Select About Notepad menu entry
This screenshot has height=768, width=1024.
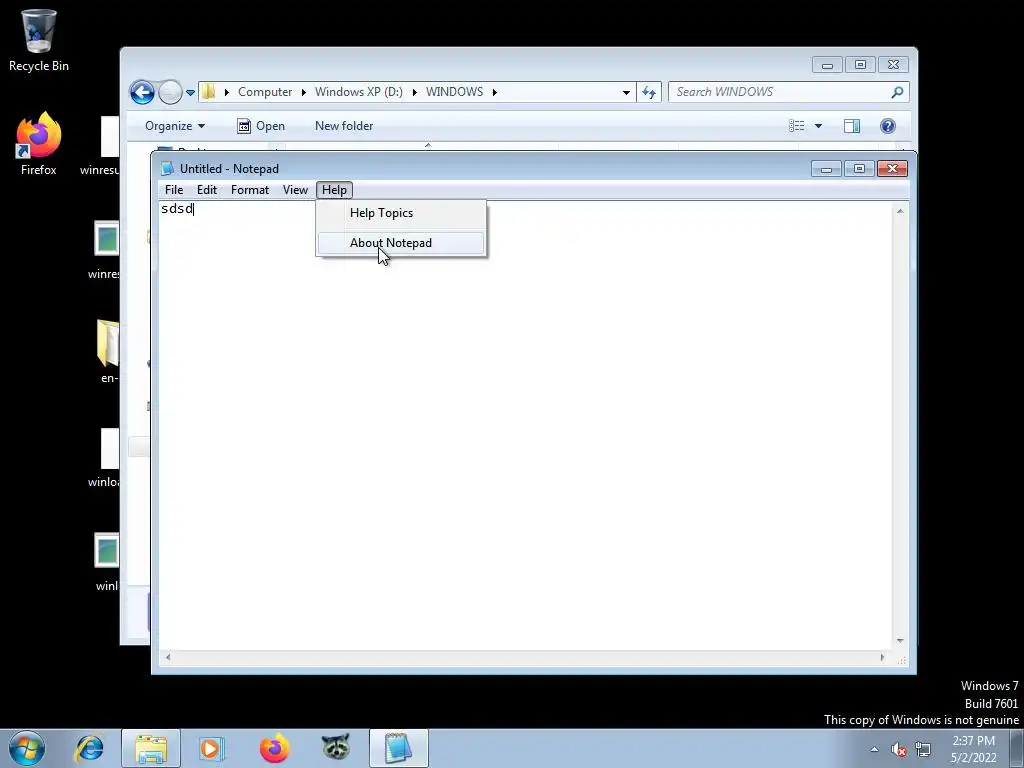[401, 243]
